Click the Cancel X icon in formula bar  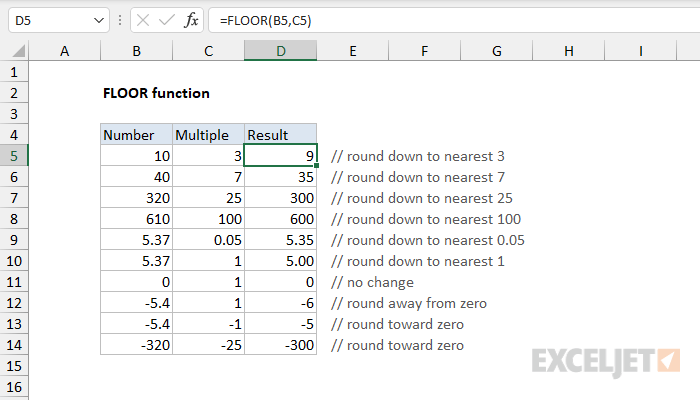[142, 20]
